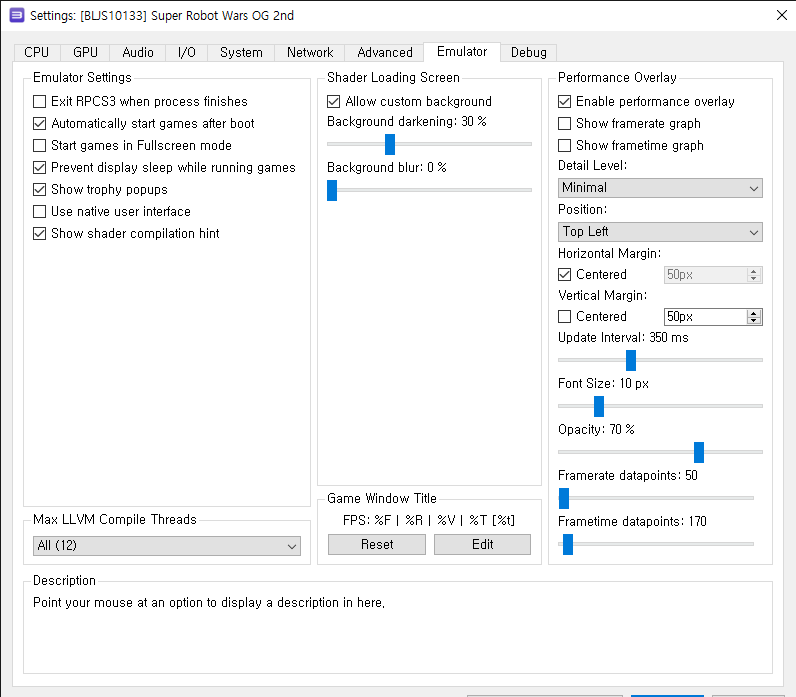The width and height of the screenshot is (796, 697).
Task: Switch to the GPU tab
Action: (x=85, y=53)
